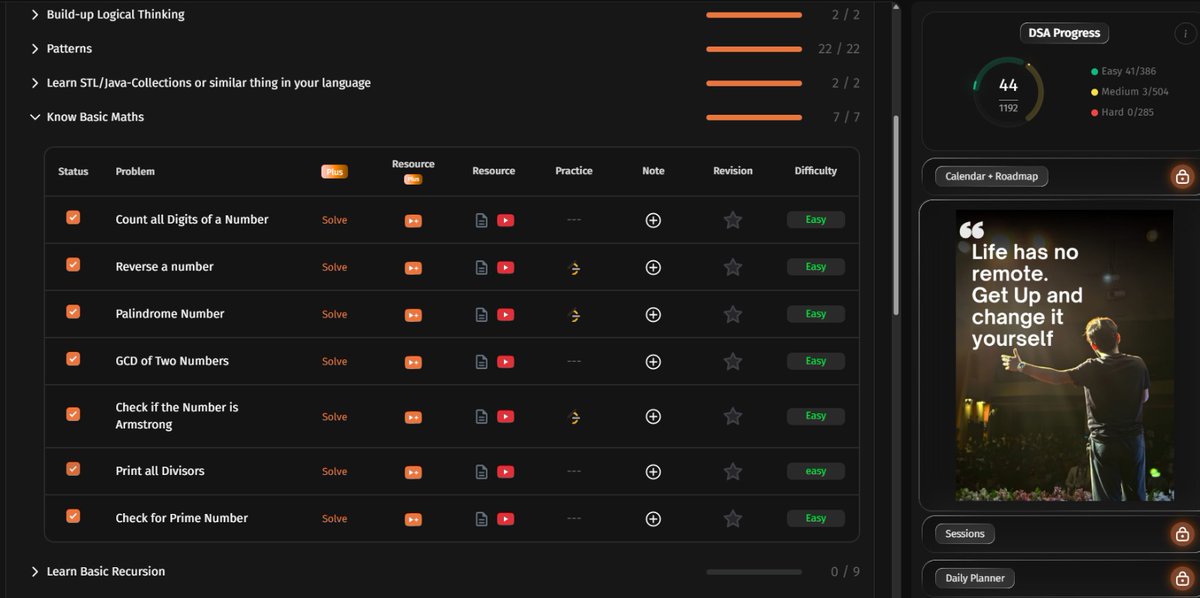Click the DSA Progress label

(x=1064, y=33)
